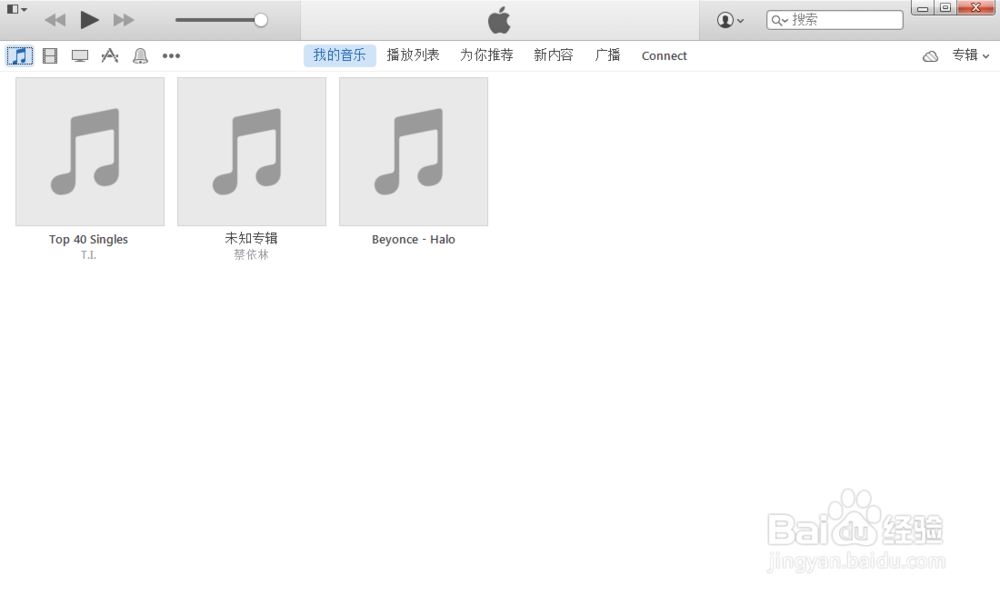Select the 我的音乐 tab

tap(339, 55)
